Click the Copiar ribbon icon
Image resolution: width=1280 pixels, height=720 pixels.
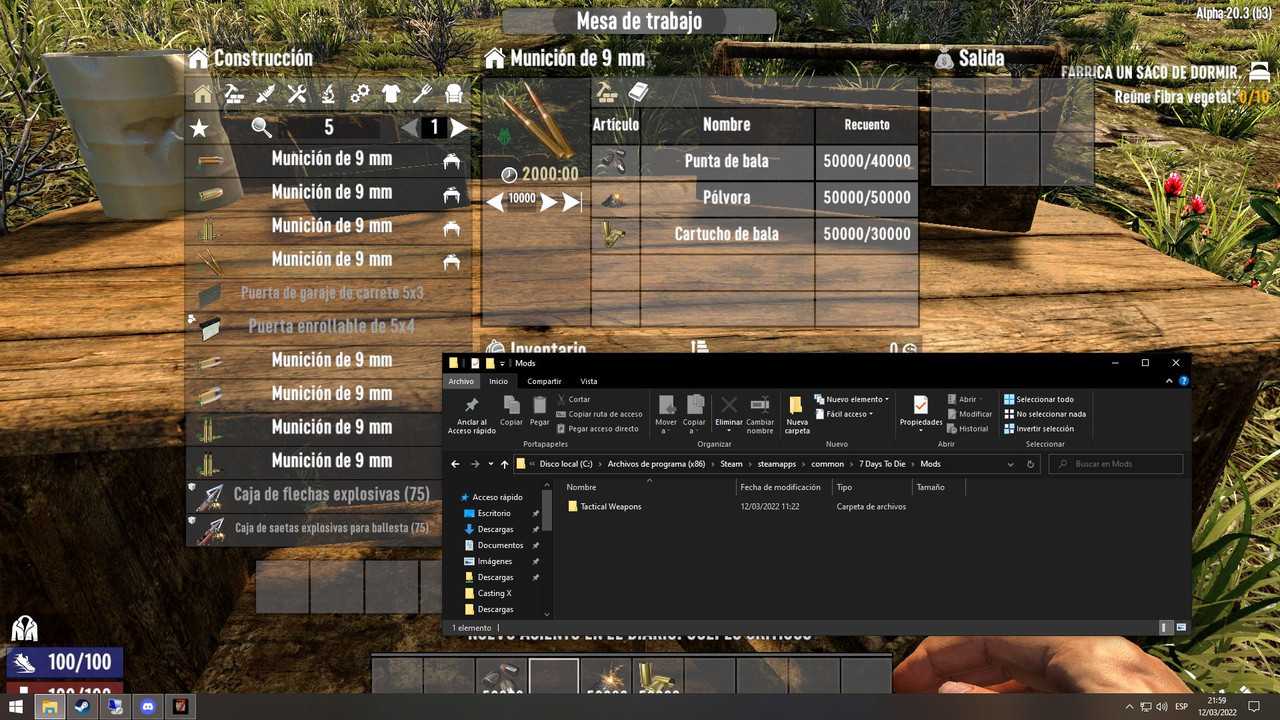tap(511, 411)
